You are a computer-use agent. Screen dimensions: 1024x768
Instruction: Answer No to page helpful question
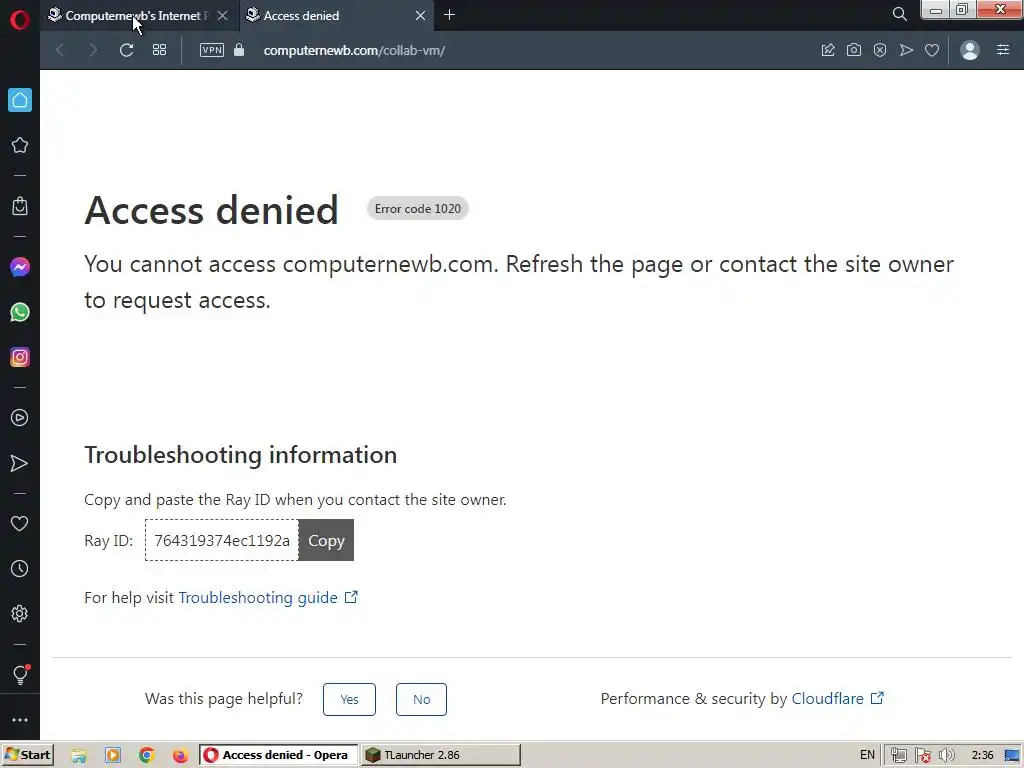coord(421,699)
